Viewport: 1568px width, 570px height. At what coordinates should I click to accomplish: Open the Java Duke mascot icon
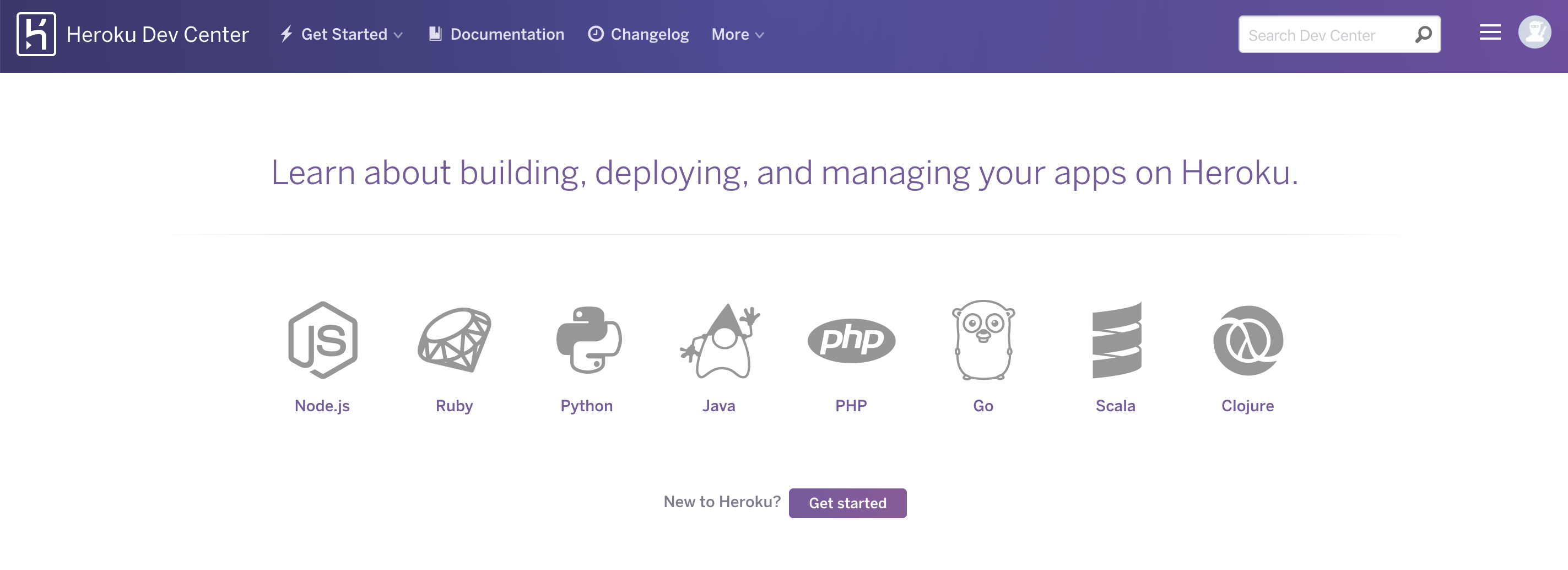click(x=720, y=341)
